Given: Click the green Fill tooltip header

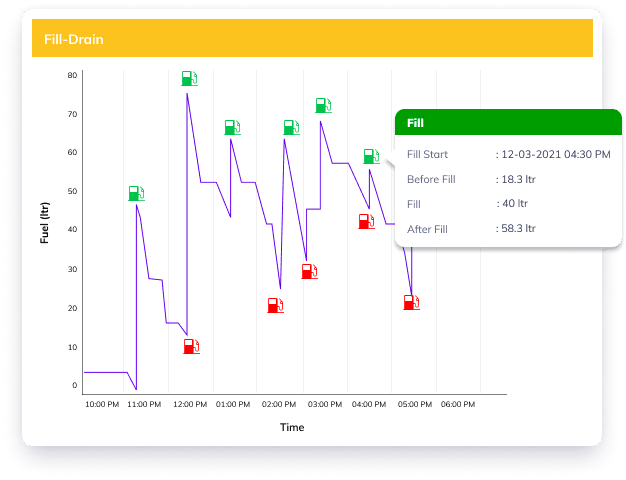Looking at the screenshot, I should [508, 123].
